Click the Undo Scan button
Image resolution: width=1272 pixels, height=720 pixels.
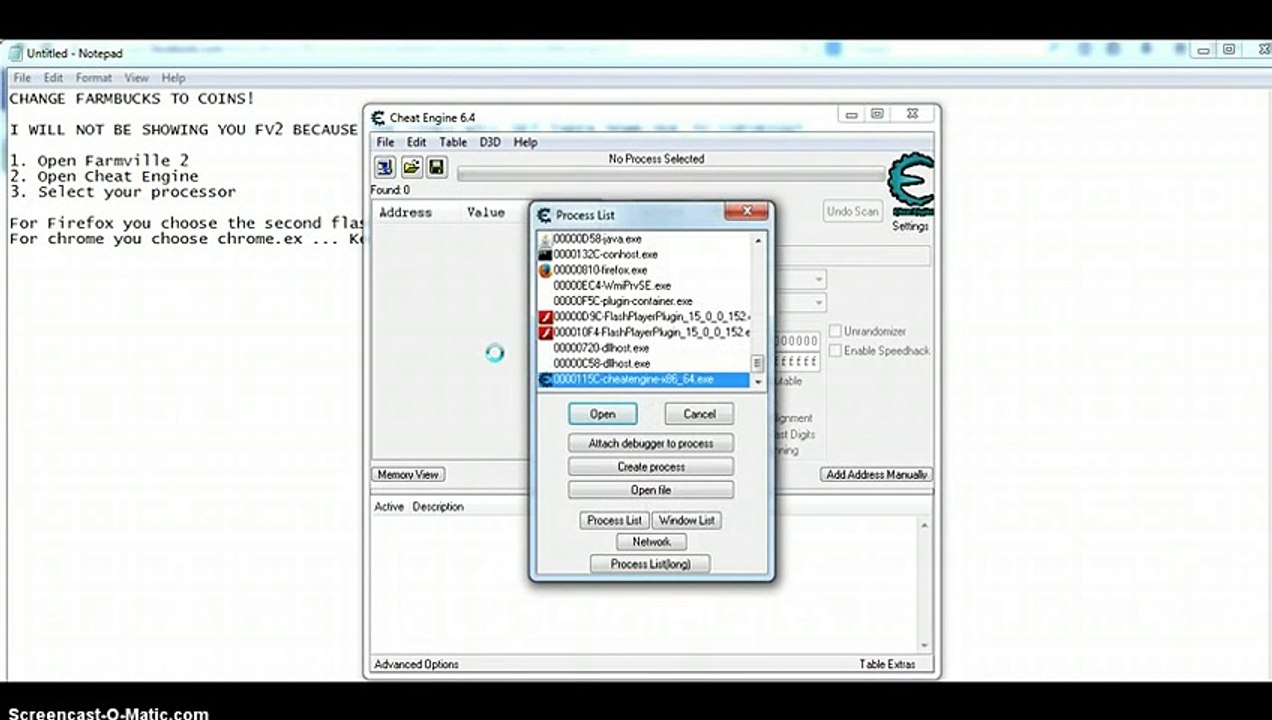tap(852, 212)
